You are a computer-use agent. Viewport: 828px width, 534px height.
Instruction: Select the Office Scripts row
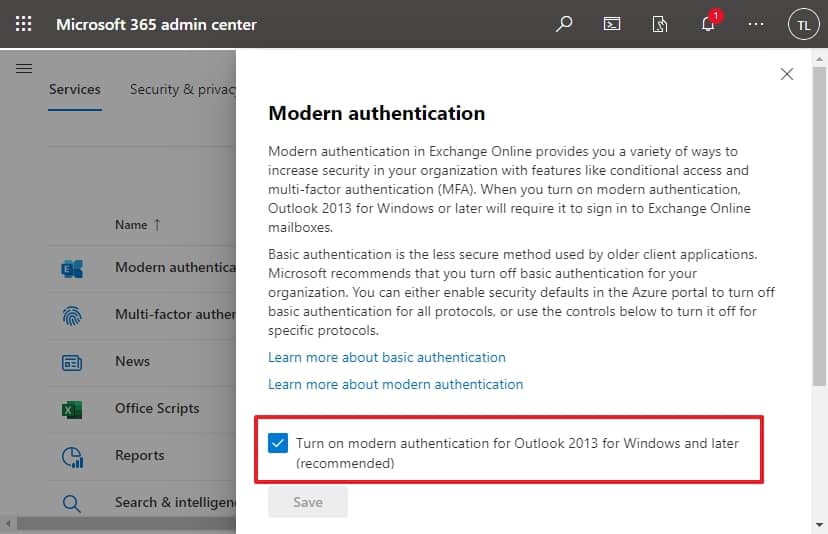pos(142,410)
